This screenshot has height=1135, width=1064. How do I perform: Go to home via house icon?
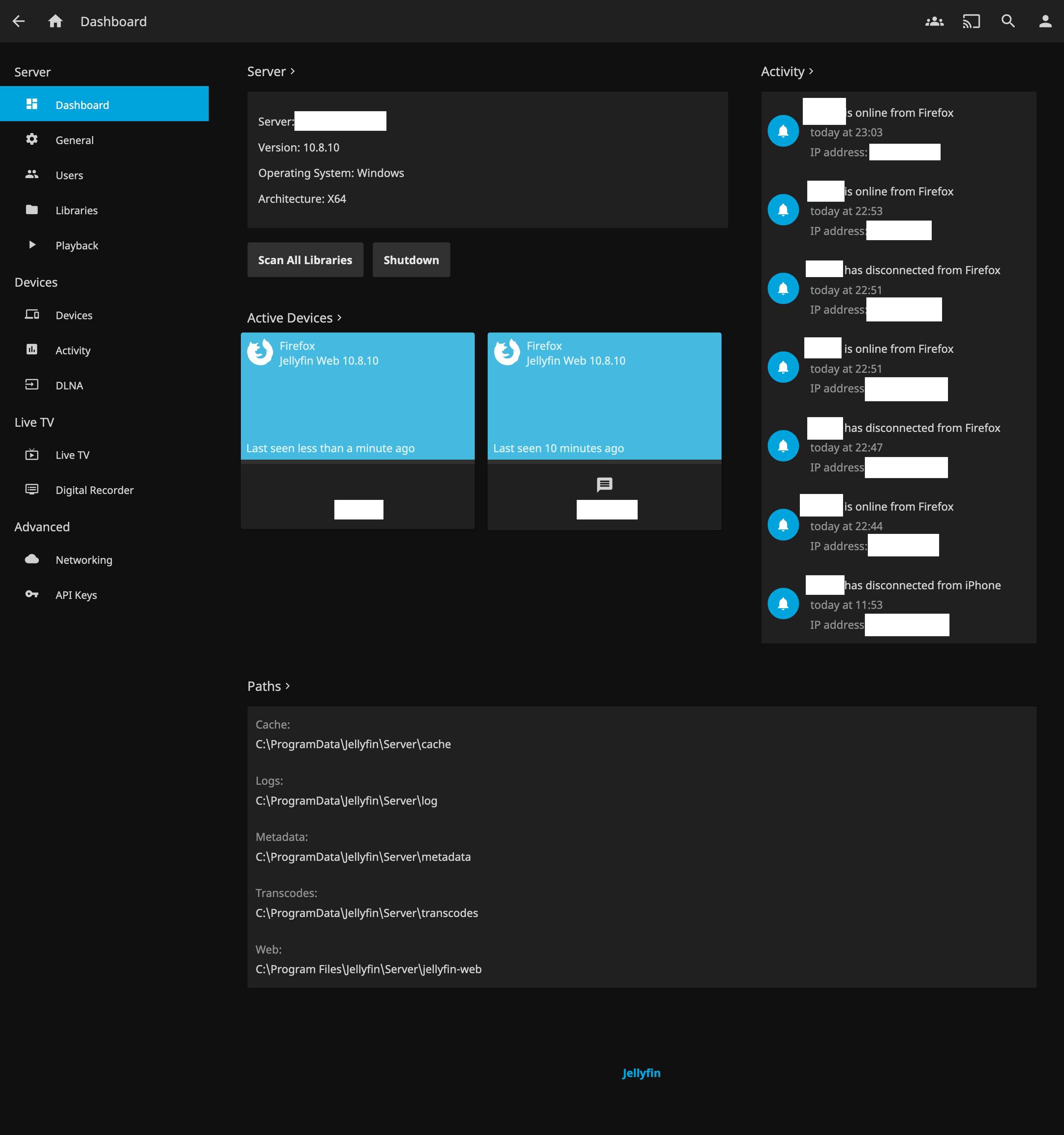[55, 21]
